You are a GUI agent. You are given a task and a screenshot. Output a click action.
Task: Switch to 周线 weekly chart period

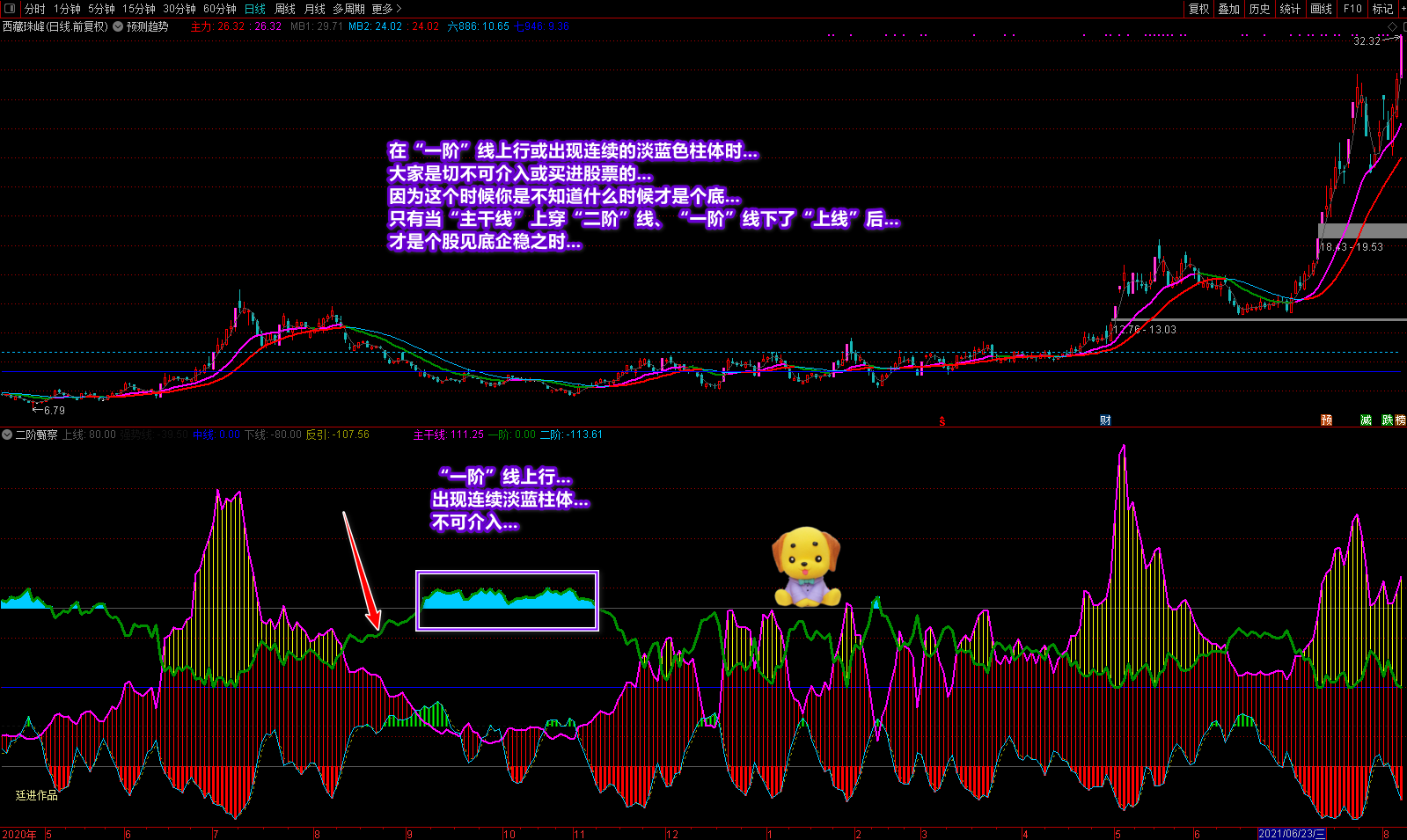[x=285, y=9]
